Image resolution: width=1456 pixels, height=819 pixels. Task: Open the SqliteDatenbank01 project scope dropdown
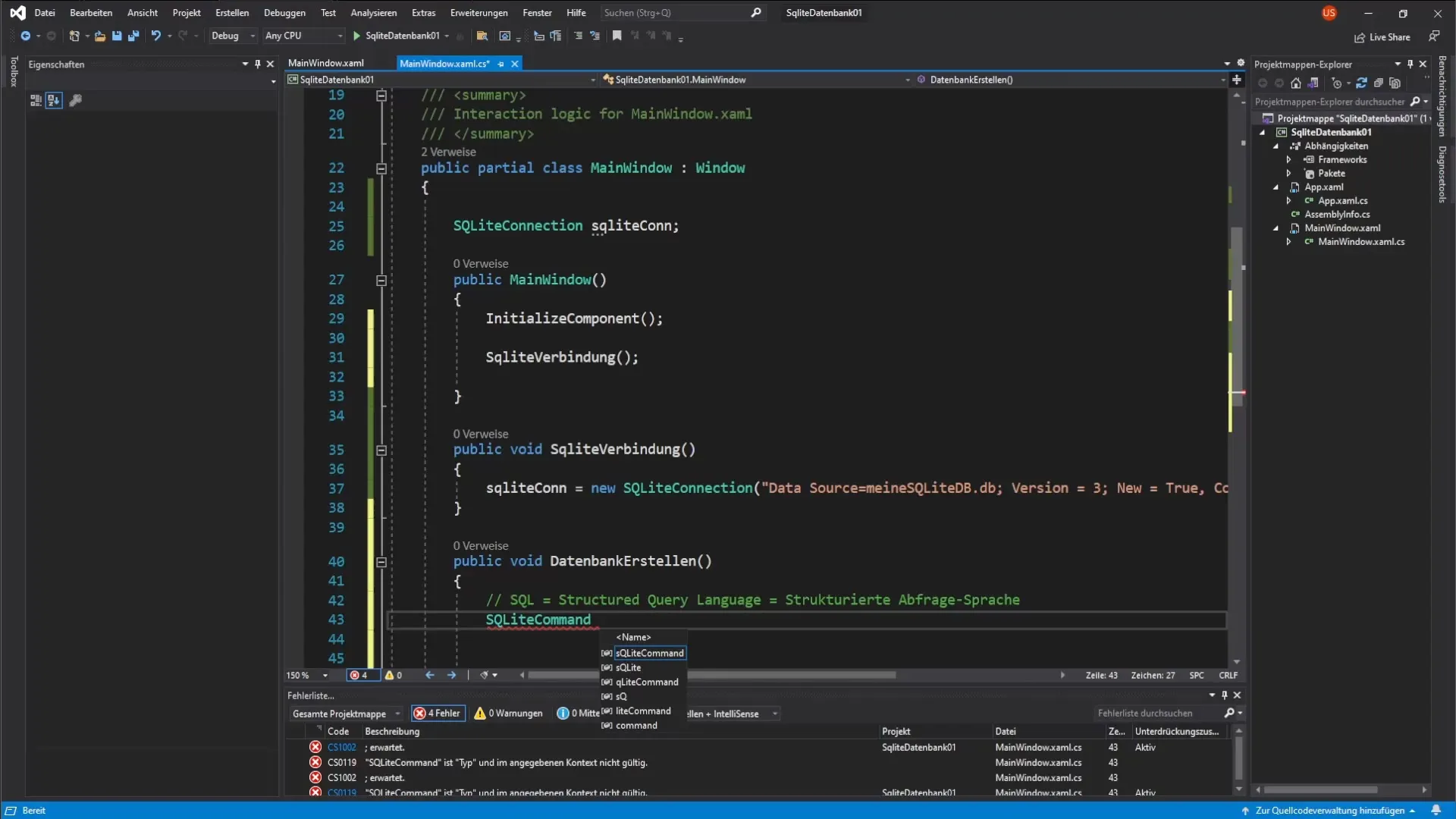[441, 80]
